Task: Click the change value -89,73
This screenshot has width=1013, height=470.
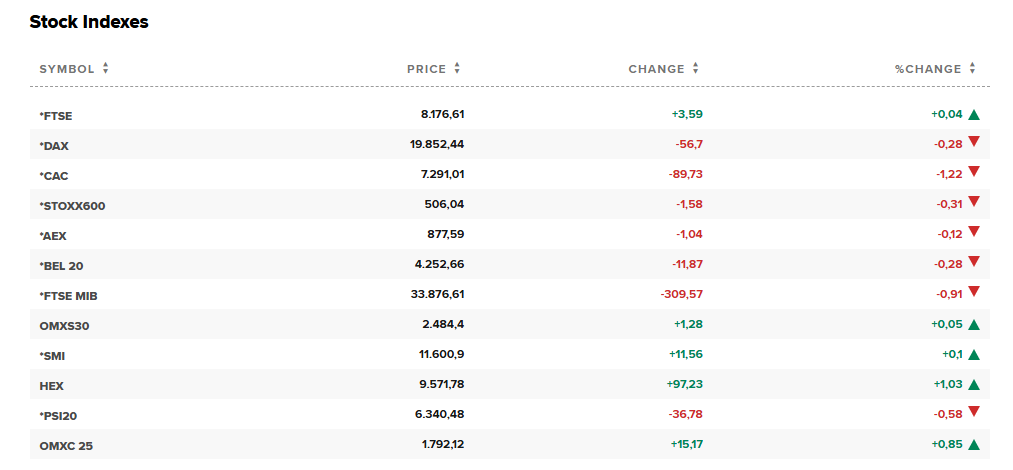Action: (687, 174)
